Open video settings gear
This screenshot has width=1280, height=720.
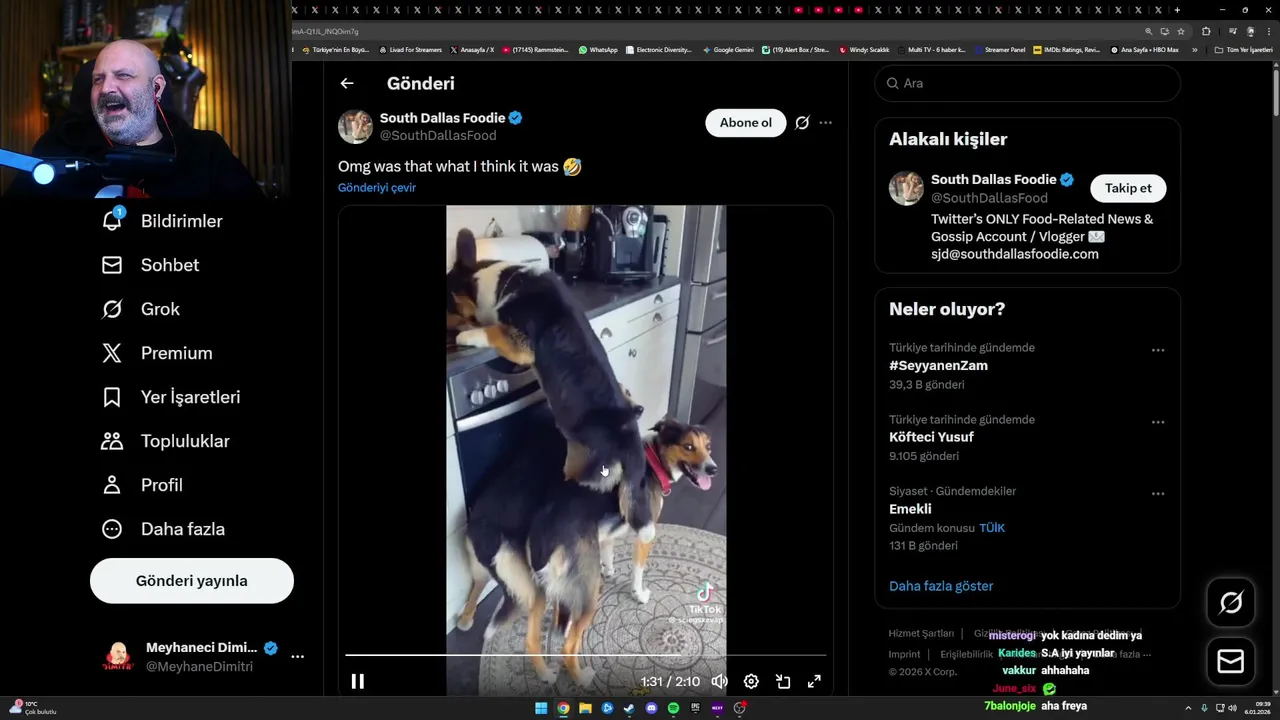click(x=751, y=681)
